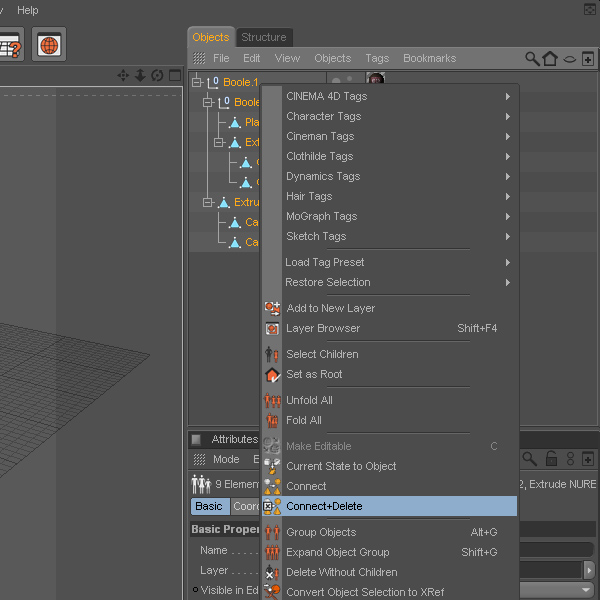Click the Attributes panel icon square
This screenshot has height=600, width=600.
(x=196, y=440)
